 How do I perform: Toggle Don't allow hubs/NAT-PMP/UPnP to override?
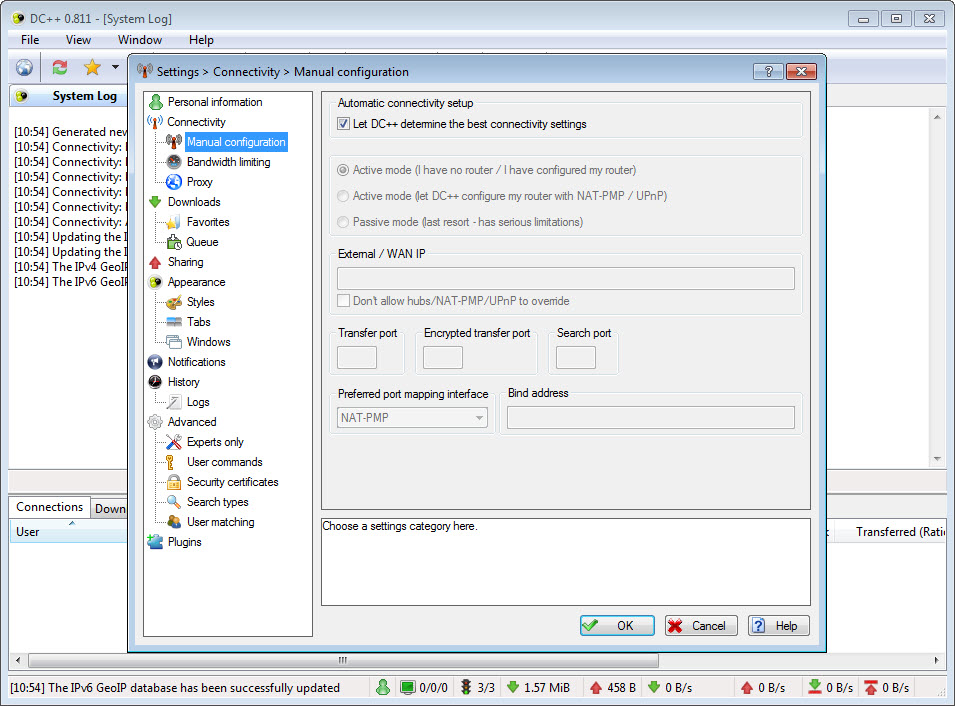344,300
